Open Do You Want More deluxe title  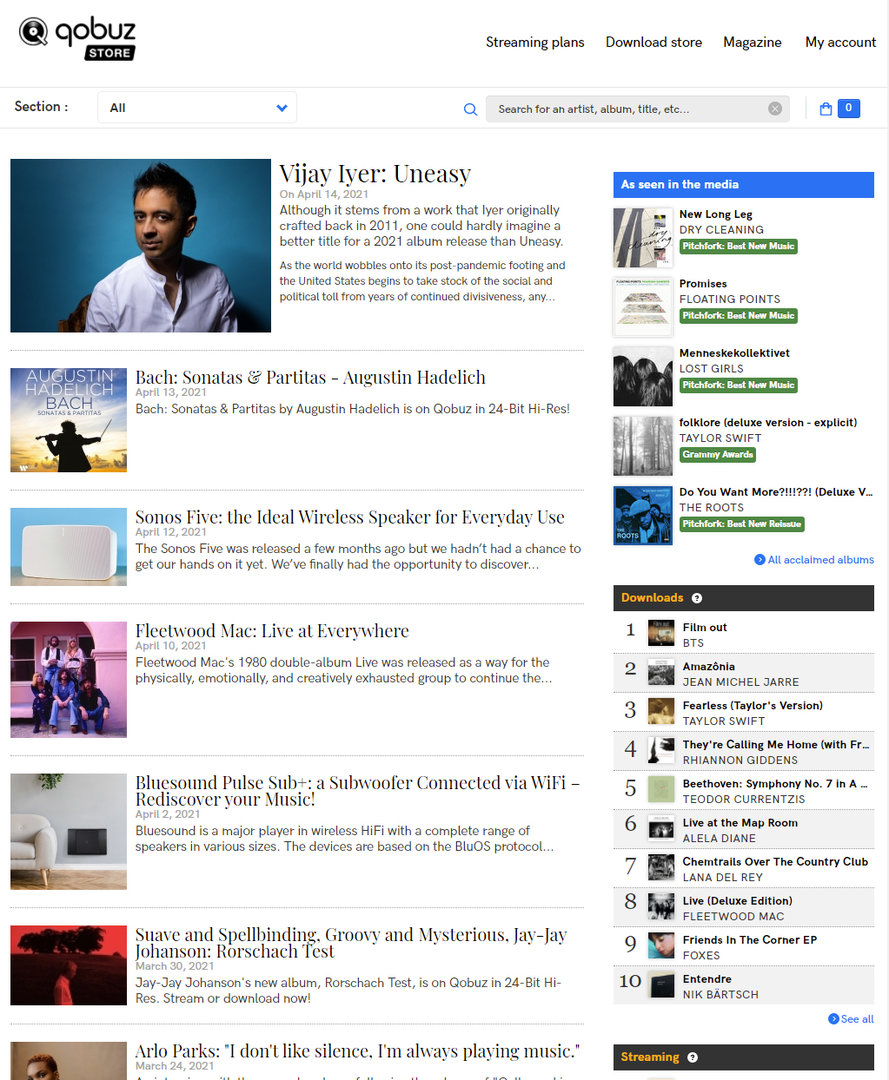775,492
